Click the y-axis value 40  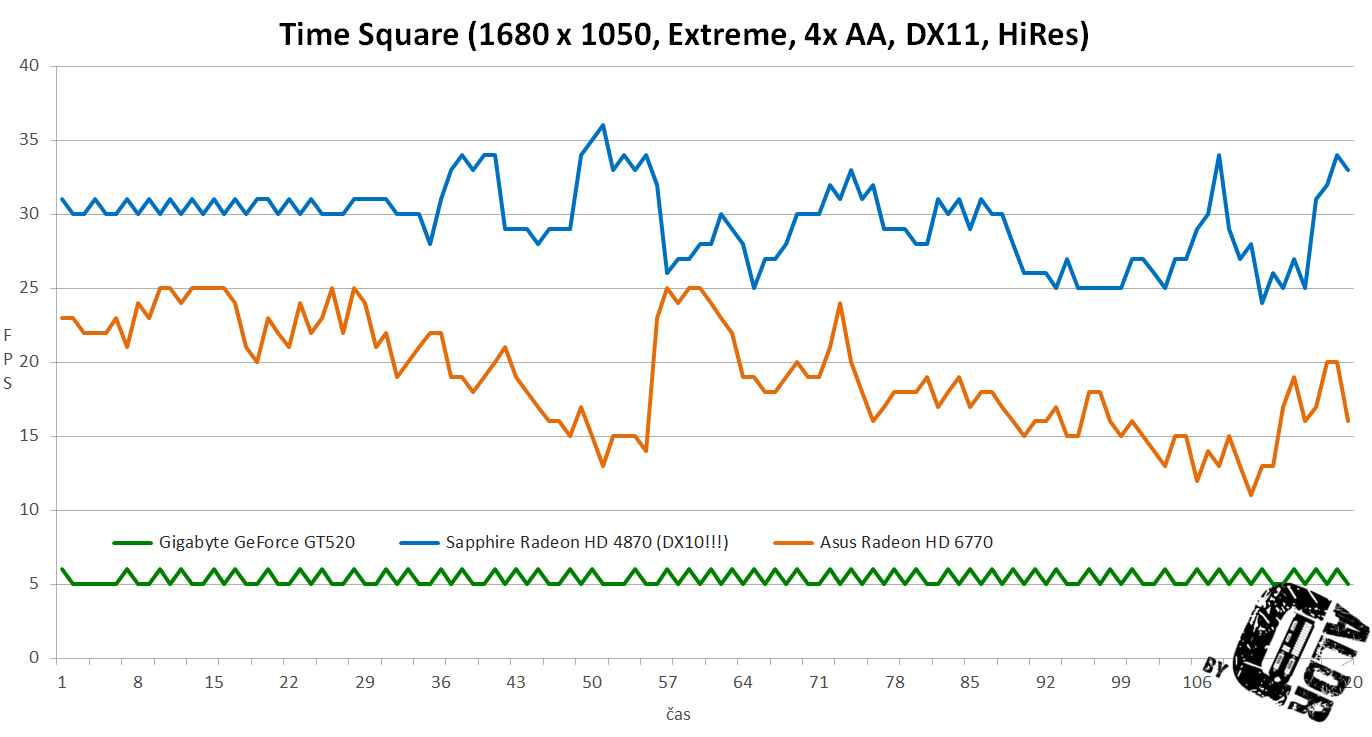29,66
